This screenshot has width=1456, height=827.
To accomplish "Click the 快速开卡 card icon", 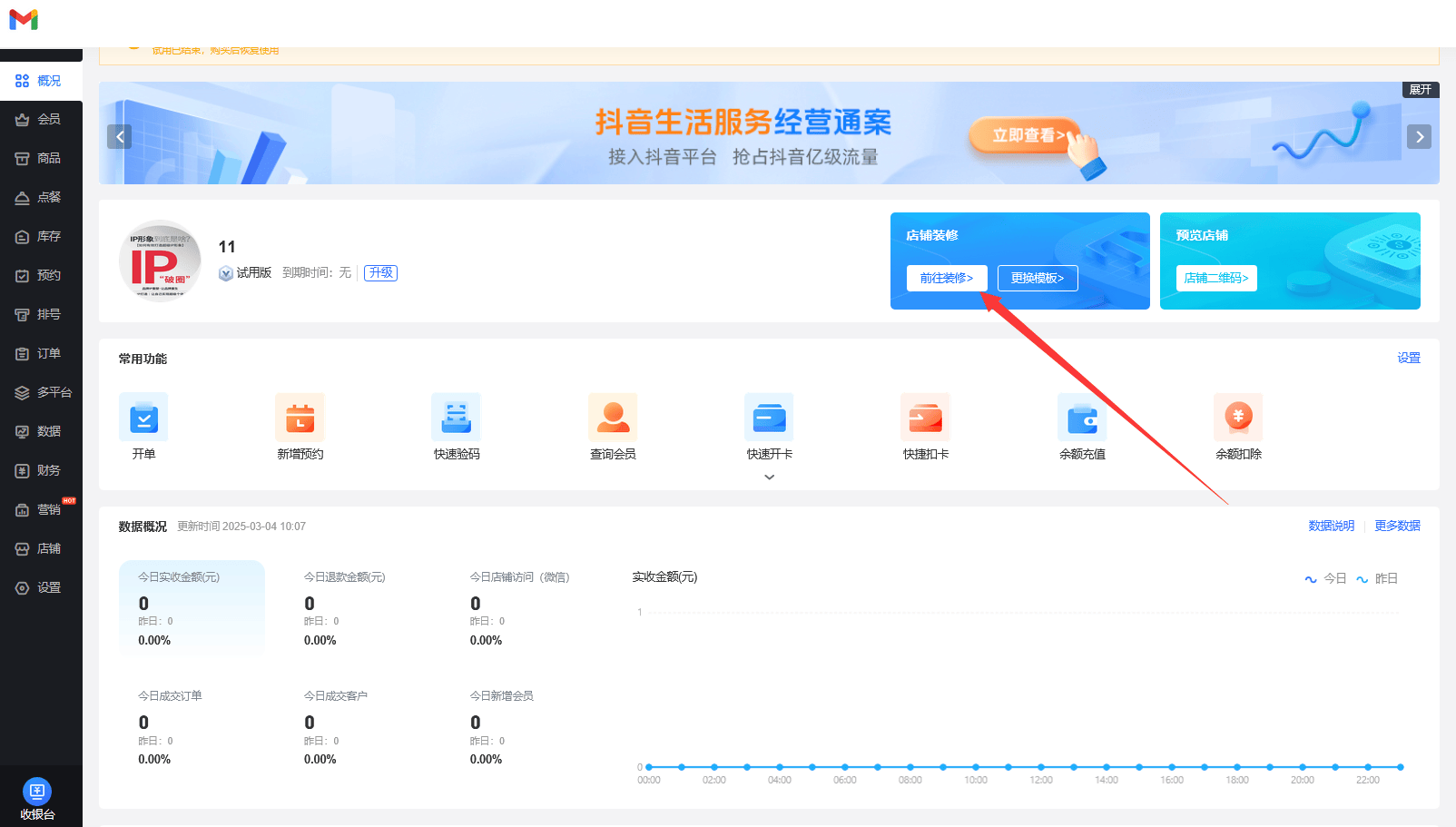I will click(x=769, y=418).
